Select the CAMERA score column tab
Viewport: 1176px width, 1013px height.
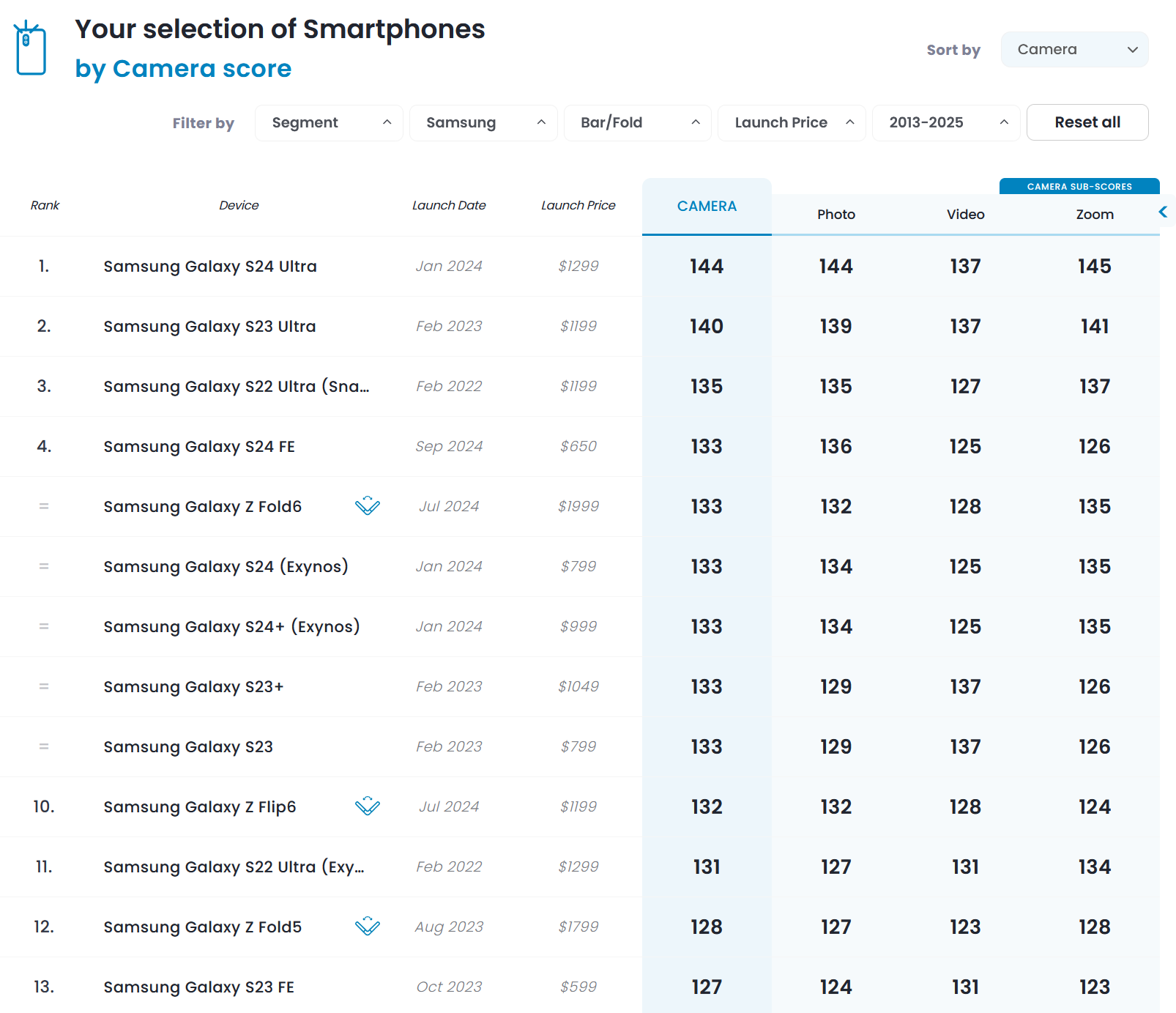tap(707, 207)
